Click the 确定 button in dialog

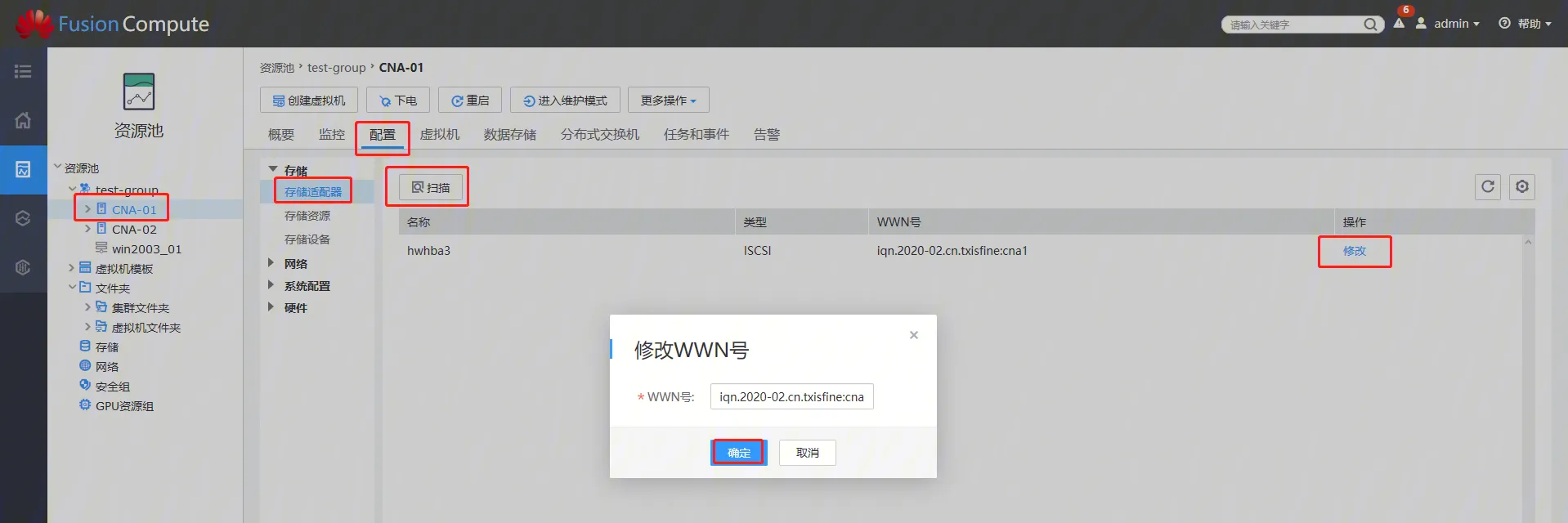(738, 453)
